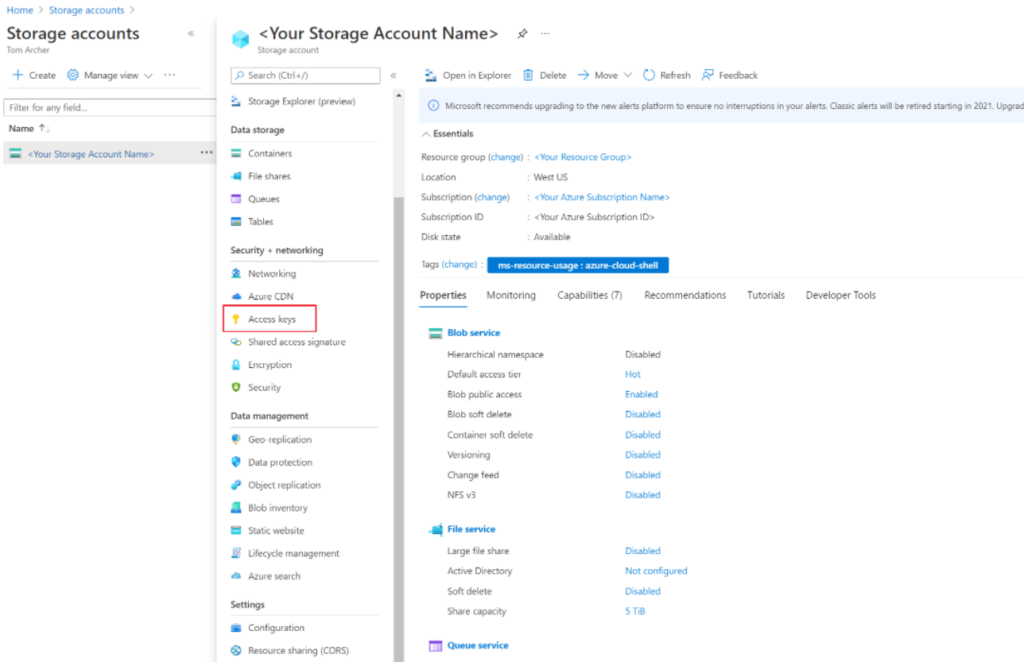This screenshot has width=1024, height=662.
Task: Enable Blob soft delete
Action: pyautogui.click(x=642, y=414)
